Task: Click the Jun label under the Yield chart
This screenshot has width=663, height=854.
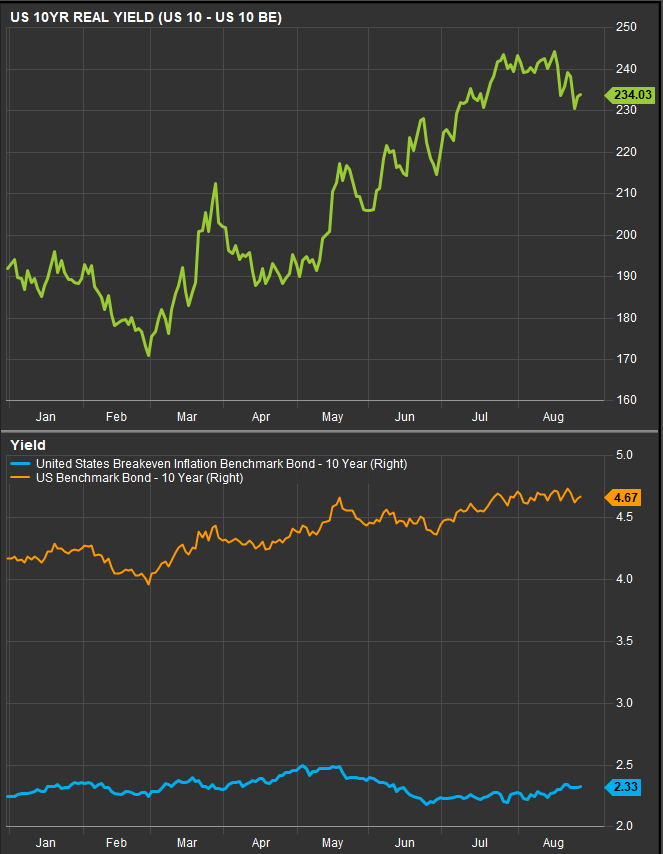Action: (x=405, y=843)
